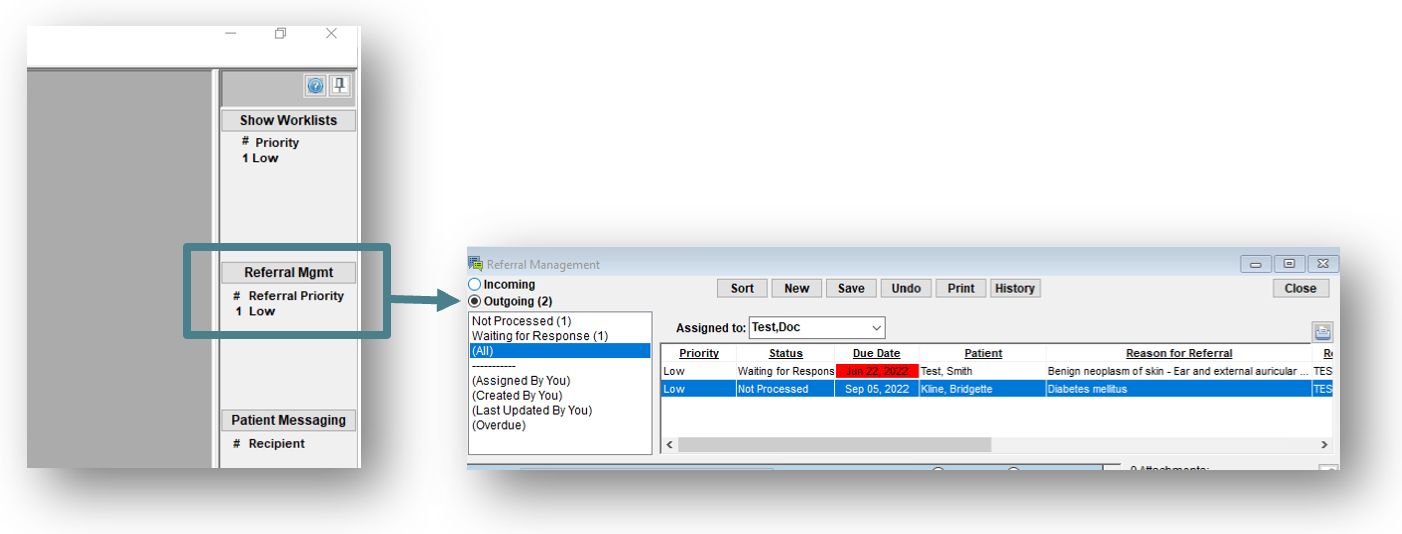Click the Print button

click(961, 288)
